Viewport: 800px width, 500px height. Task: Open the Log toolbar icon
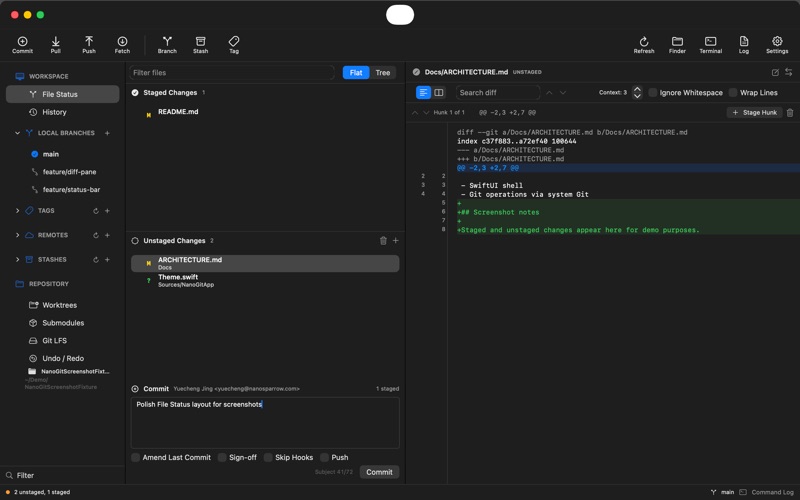(744, 44)
